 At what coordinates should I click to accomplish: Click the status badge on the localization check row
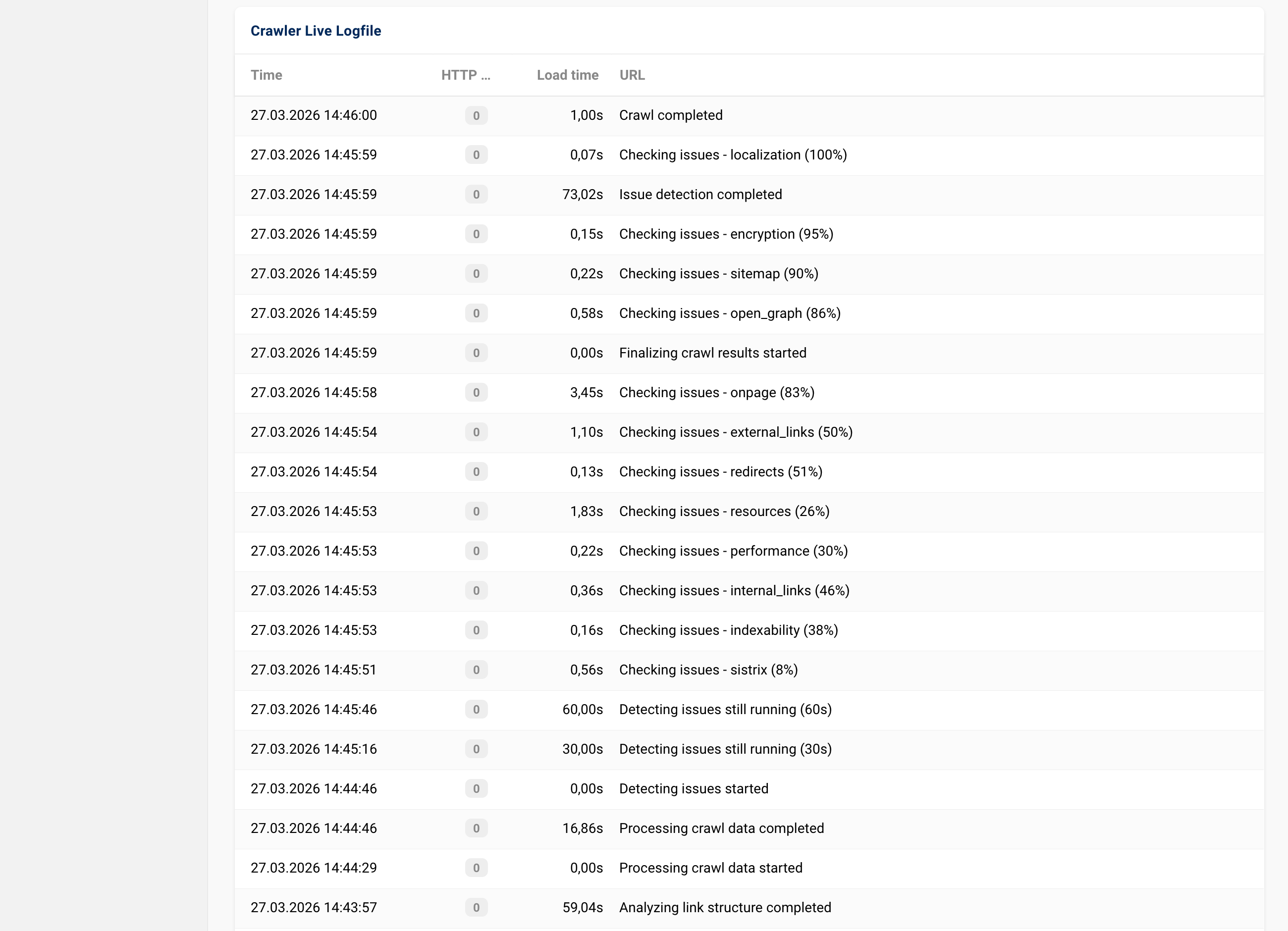(476, 155)
